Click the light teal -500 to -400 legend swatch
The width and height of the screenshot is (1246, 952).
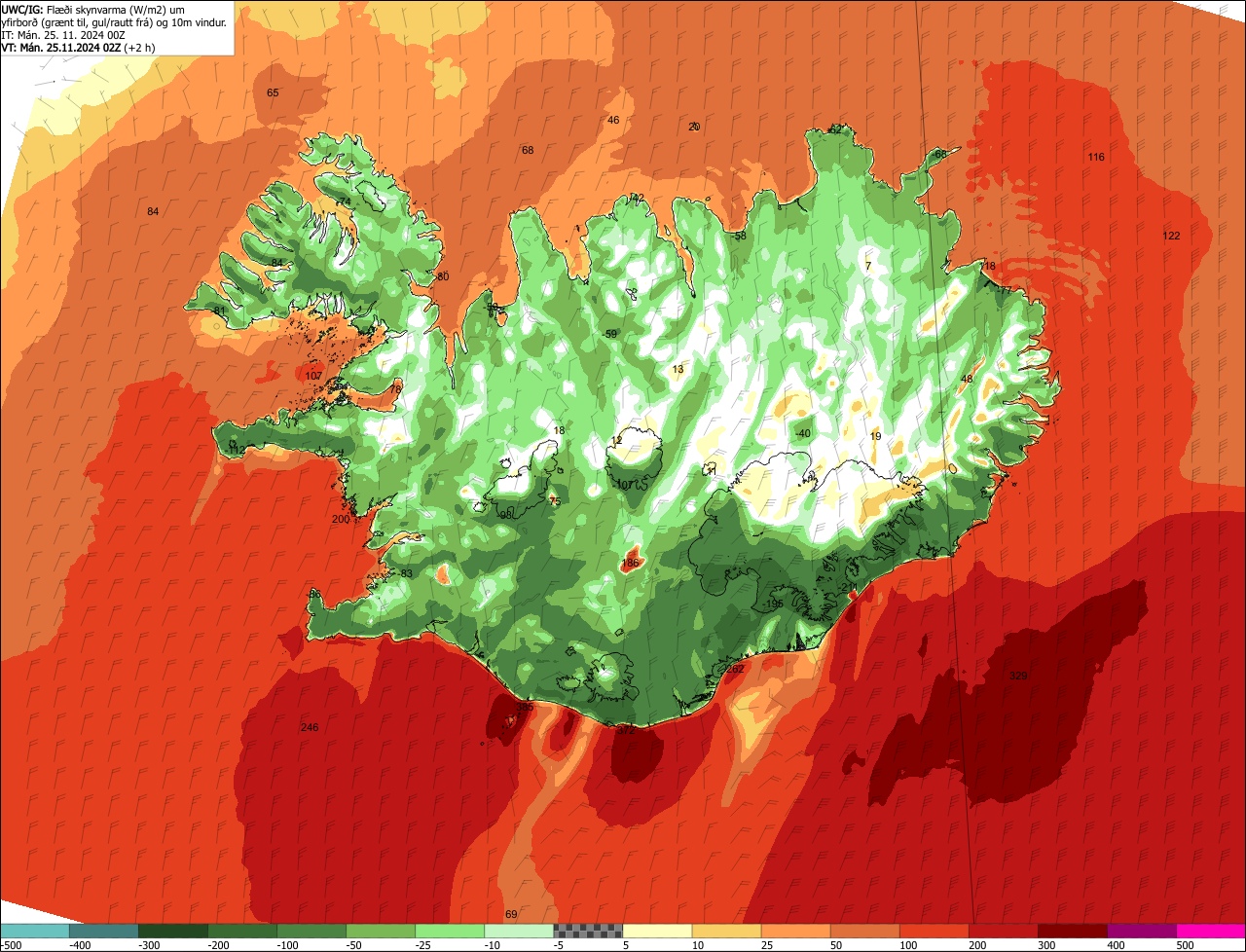coord(34,931)
